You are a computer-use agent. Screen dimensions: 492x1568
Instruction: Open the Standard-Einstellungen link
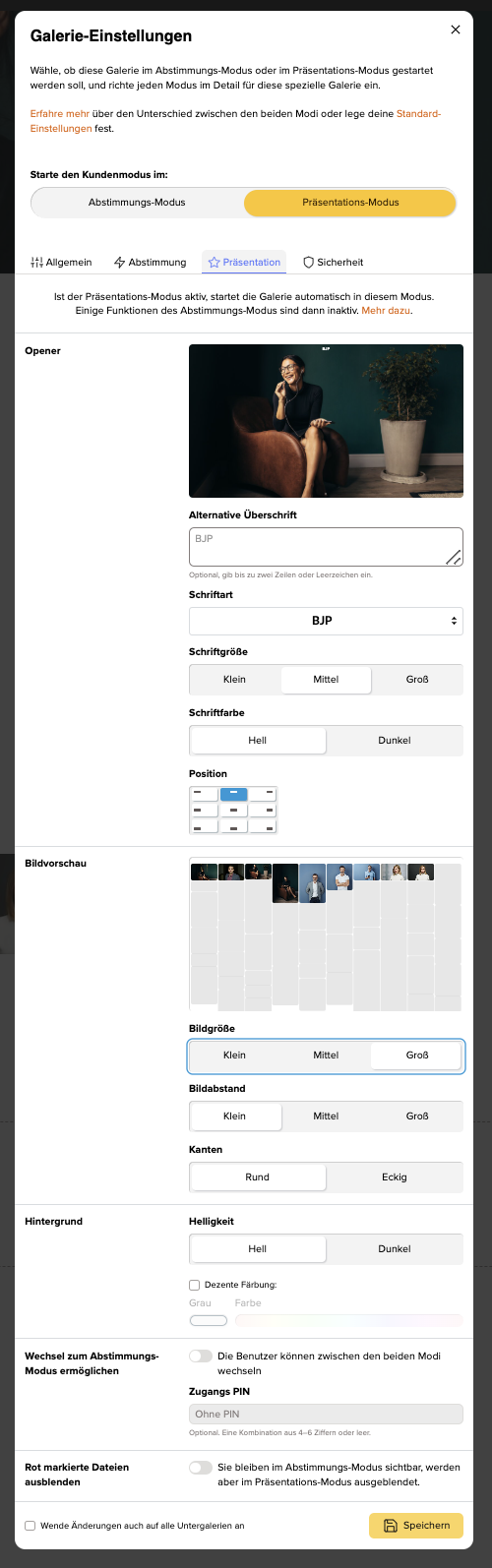(235, 121)
